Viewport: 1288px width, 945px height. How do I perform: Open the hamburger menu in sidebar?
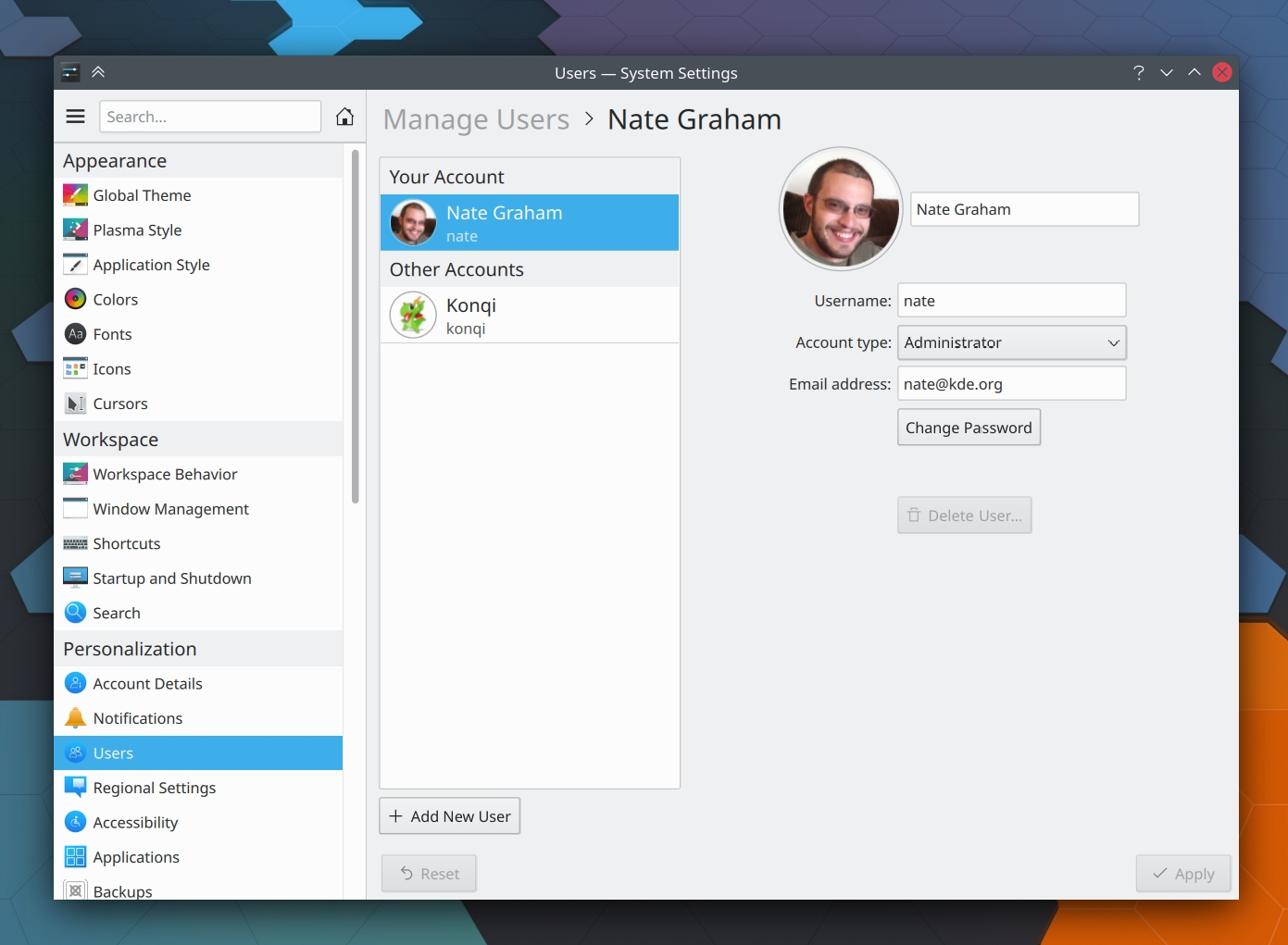[x=75, y=117]
